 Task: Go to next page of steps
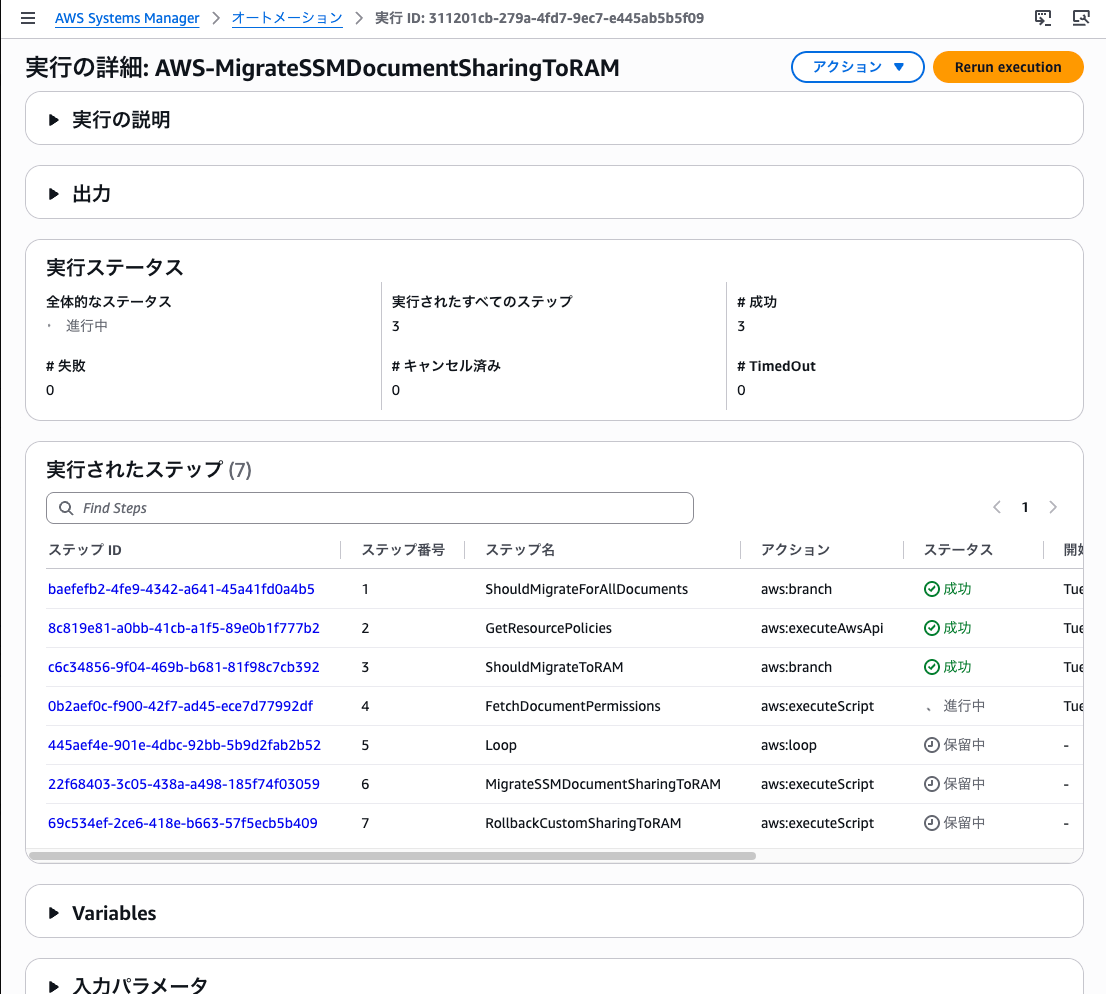[1053, 507]
